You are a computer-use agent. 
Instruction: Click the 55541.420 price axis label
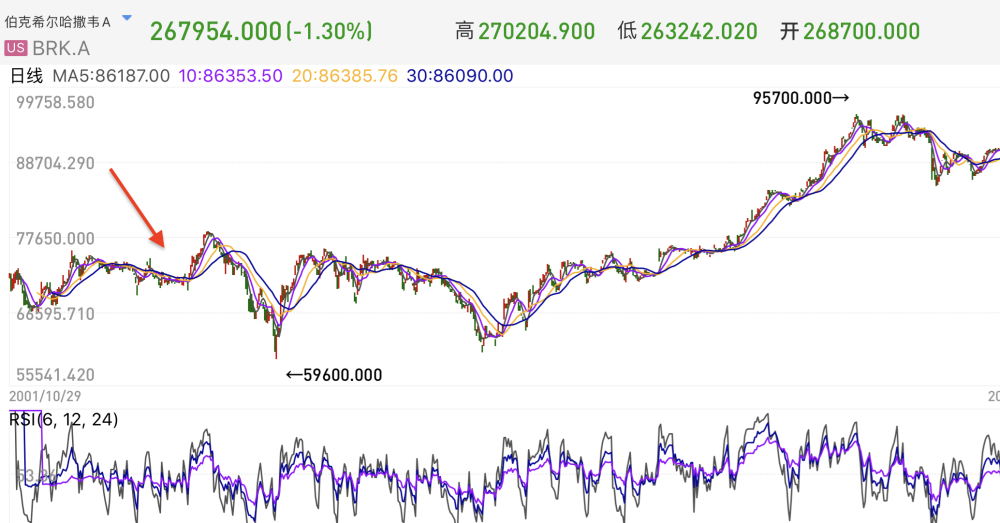[x=55, y=374]
